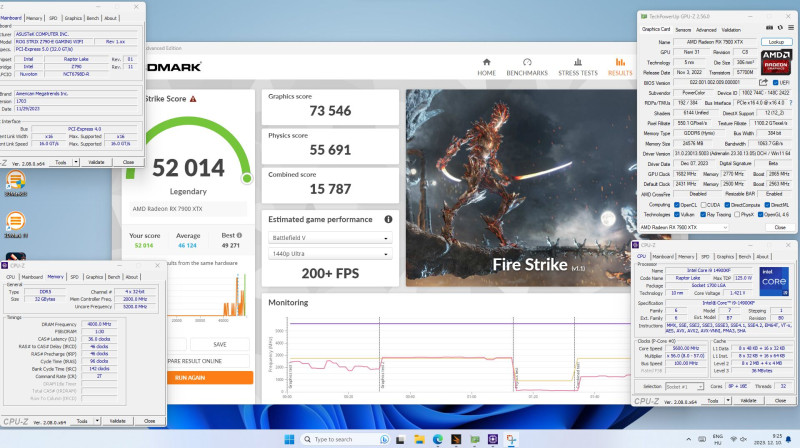The width and height of the screenshot is (800, 448).
Task: Open the 3DMark Results section
Action: pyautogui.click(x=620, y=67)
